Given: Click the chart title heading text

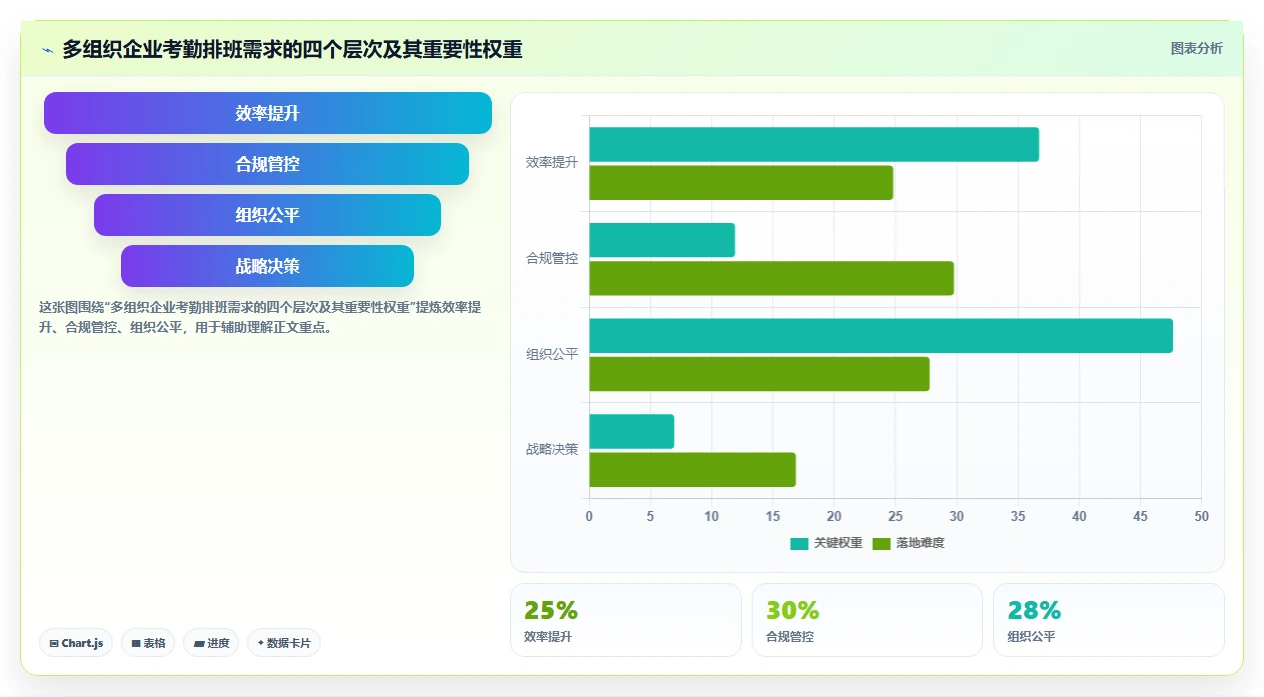Looking at the screenshot, I should 292,49.
